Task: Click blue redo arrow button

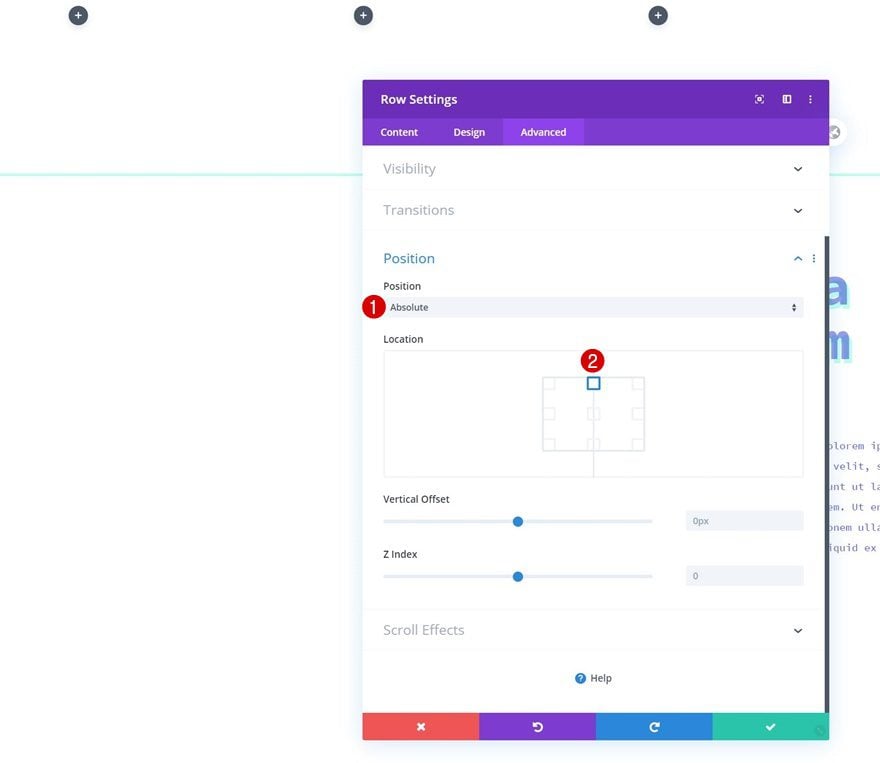Action: click(x=654, y=727)
